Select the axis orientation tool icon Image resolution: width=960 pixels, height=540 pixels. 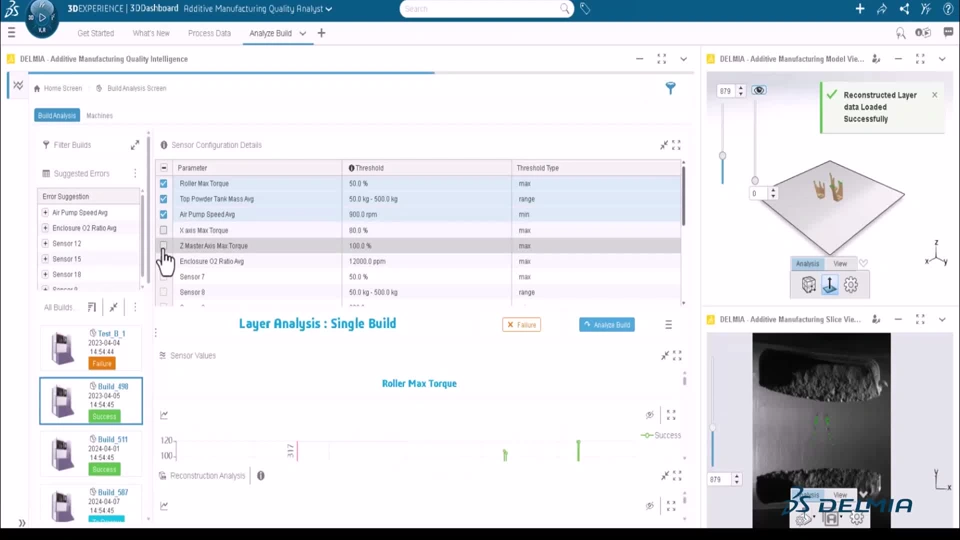point(830,285)
